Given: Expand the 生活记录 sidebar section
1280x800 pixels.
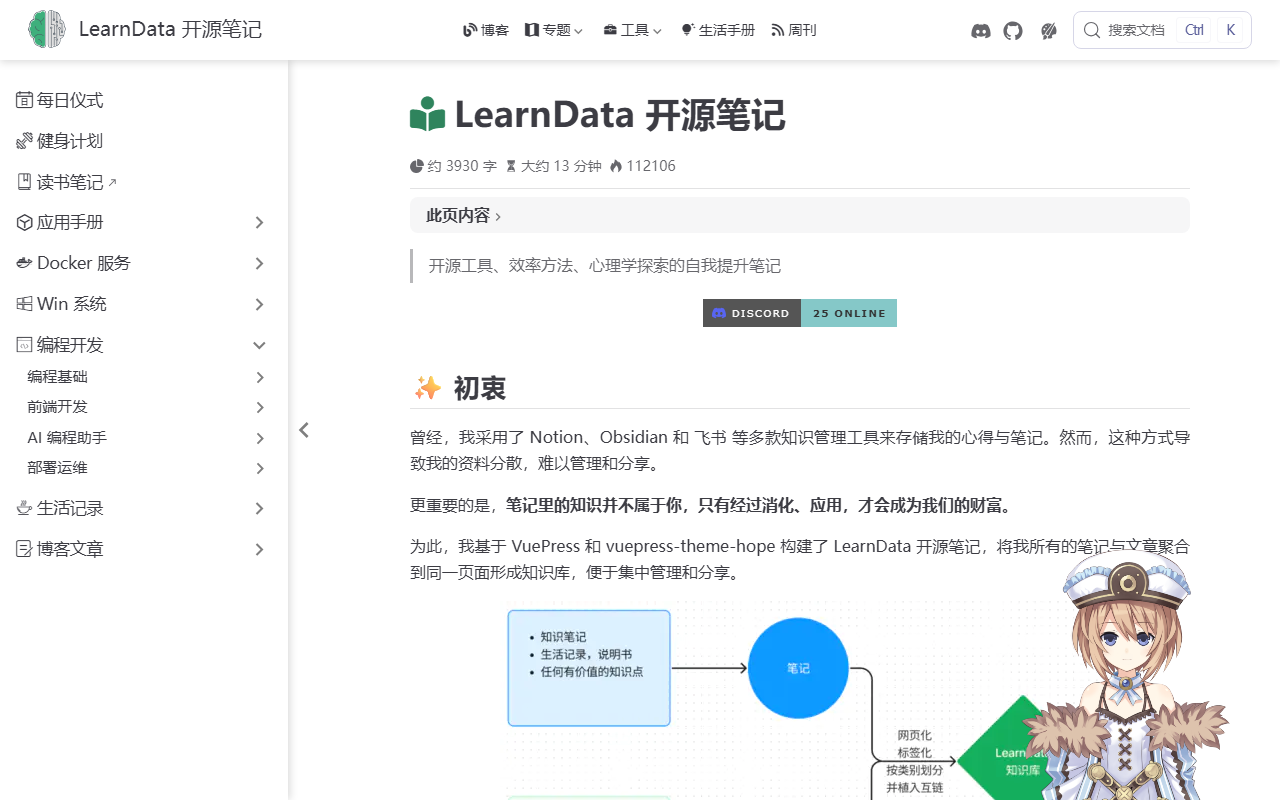Looking at the screenshot, I should (259, 508).
